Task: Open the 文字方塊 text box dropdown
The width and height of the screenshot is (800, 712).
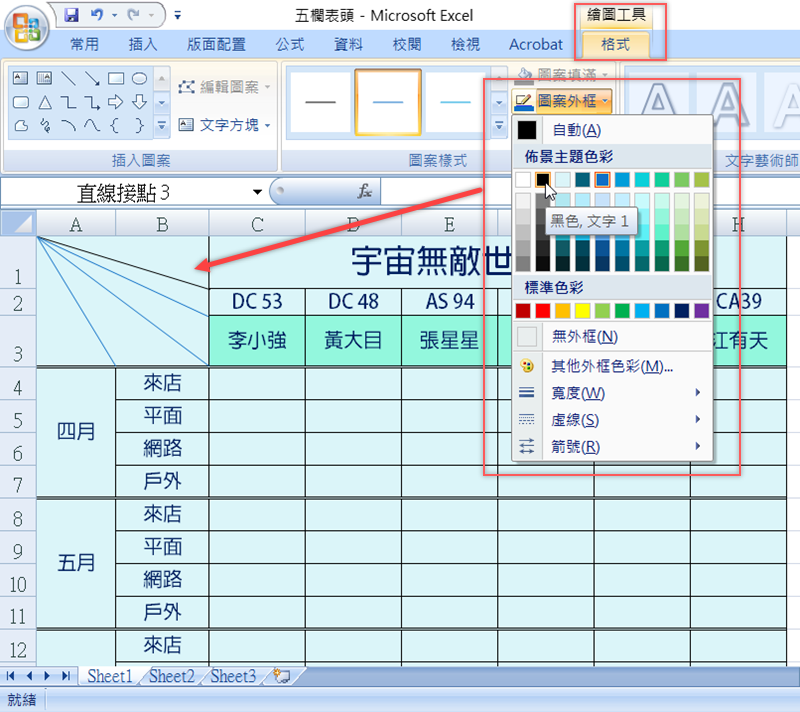Action: tap(268, 125)
